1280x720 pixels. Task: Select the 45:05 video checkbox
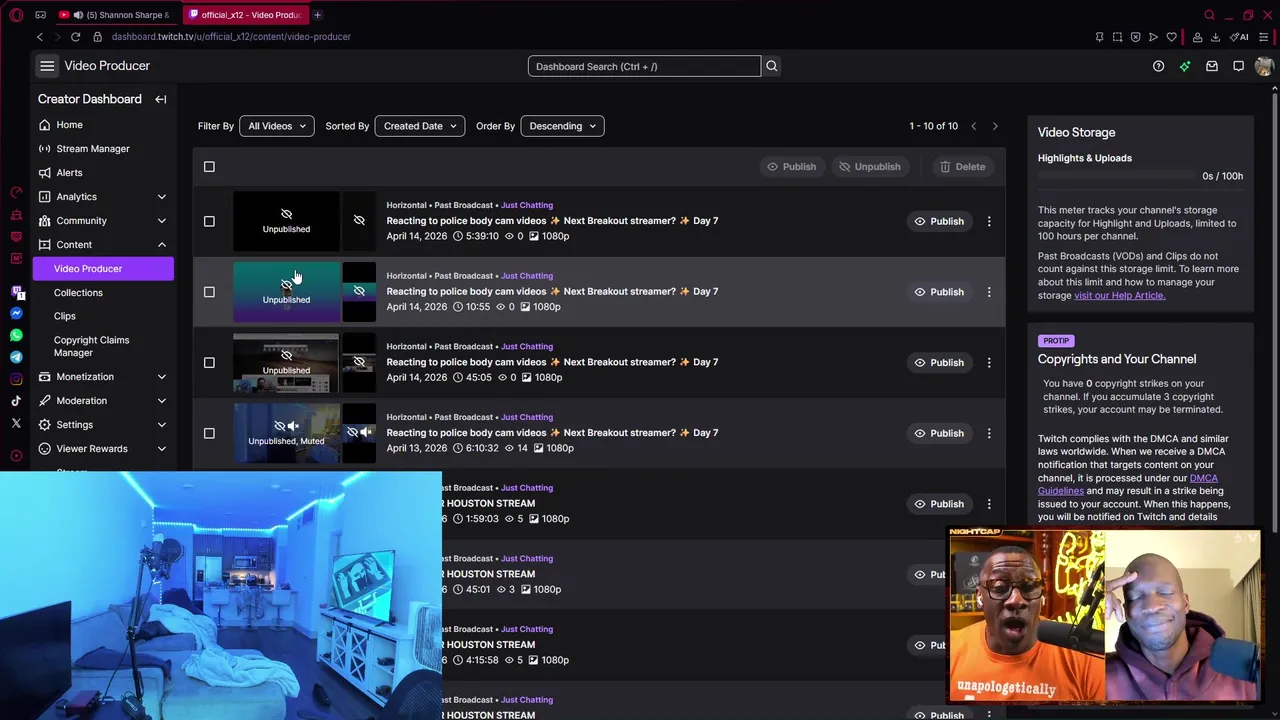[209, 362]
